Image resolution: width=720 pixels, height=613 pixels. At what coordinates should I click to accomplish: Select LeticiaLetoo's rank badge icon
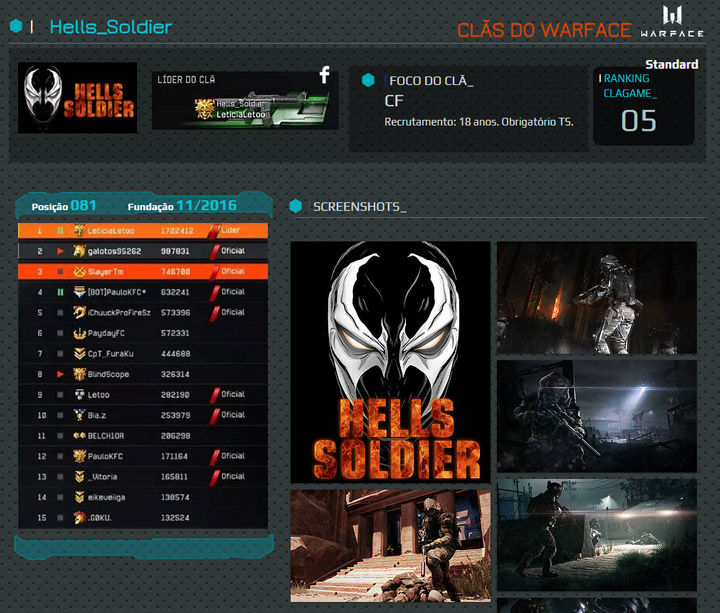click(79, 231)
